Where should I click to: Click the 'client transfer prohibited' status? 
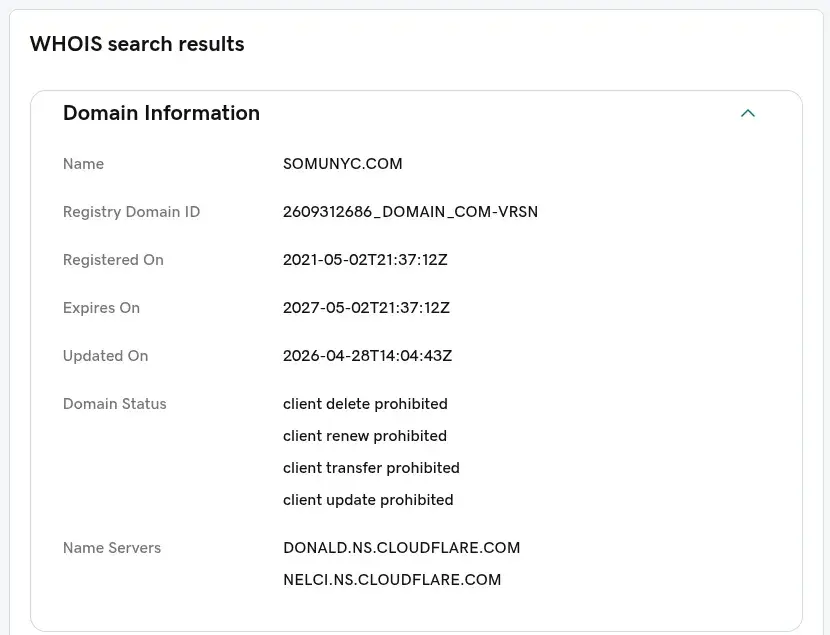[371, 468]
